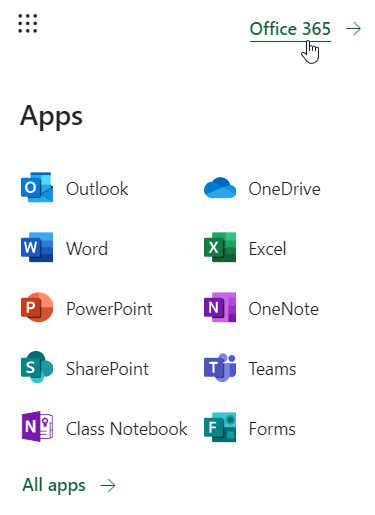The height and width of the screenshot is (515, 375).
Task: Select the OneNote text label
Action: coord(284,309)
